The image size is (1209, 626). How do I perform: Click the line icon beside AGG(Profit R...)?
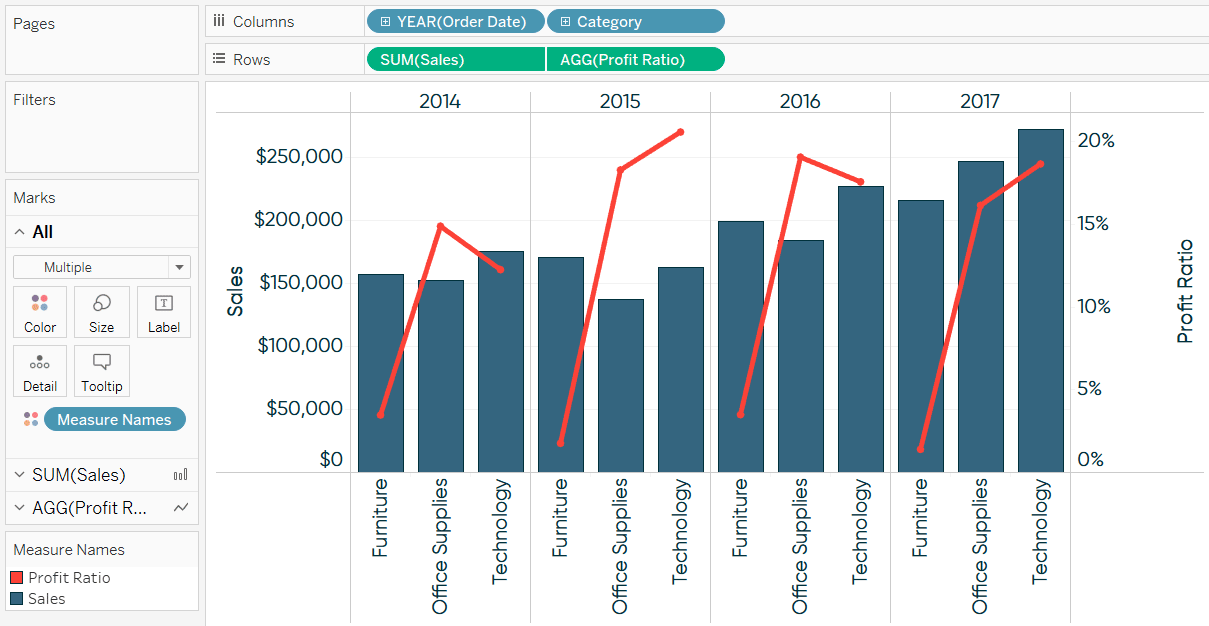[180, 508]
